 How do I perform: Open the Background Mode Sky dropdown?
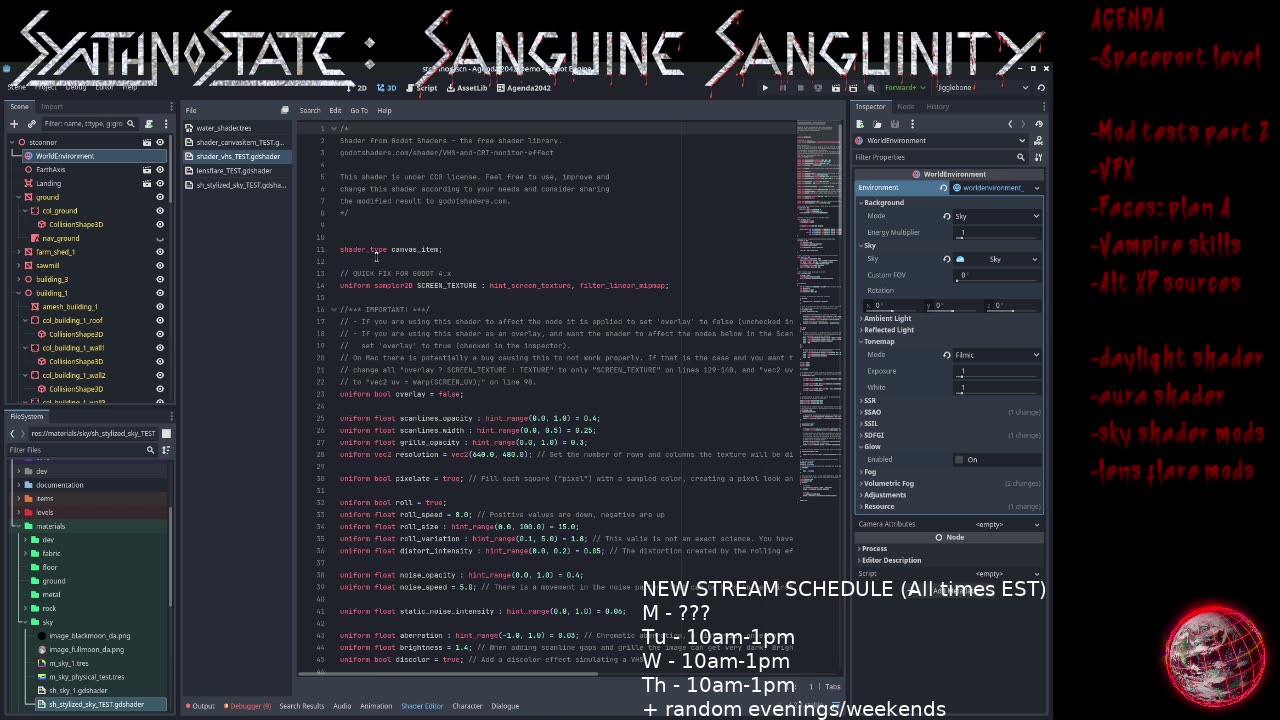pyautogui.click(x=997, y=216)
